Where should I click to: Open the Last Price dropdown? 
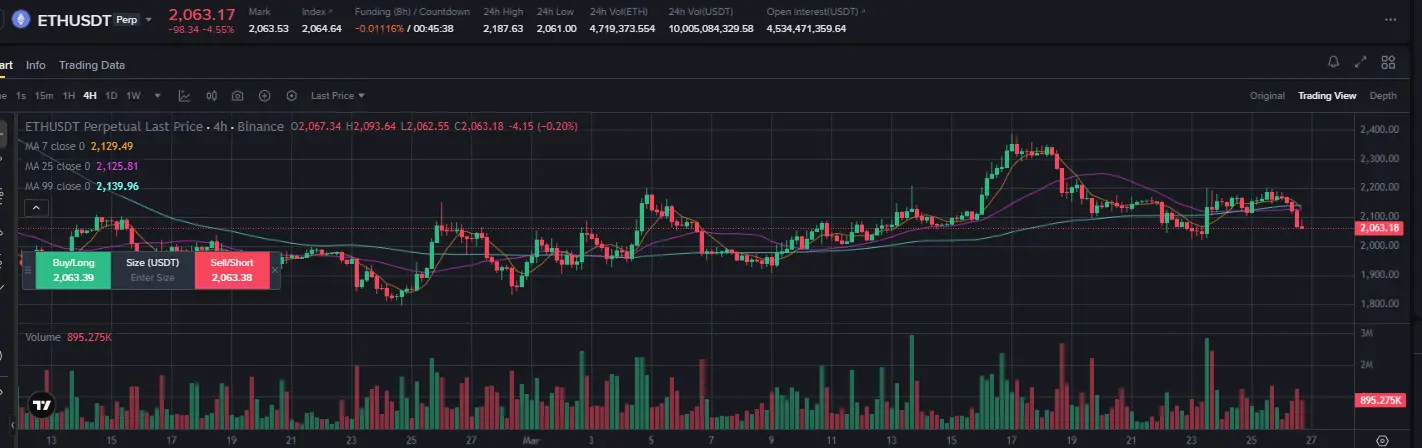coord(338,96)
